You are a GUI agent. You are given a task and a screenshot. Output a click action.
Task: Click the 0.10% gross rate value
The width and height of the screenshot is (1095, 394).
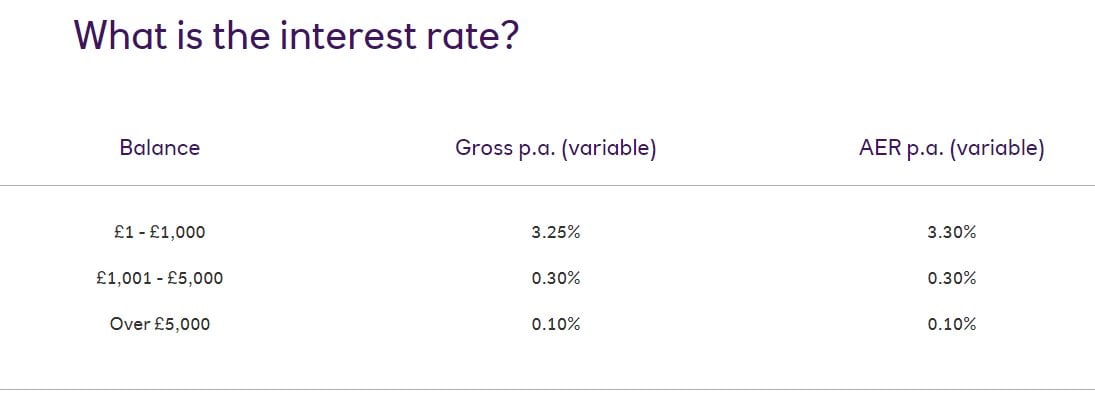(555, 324)
